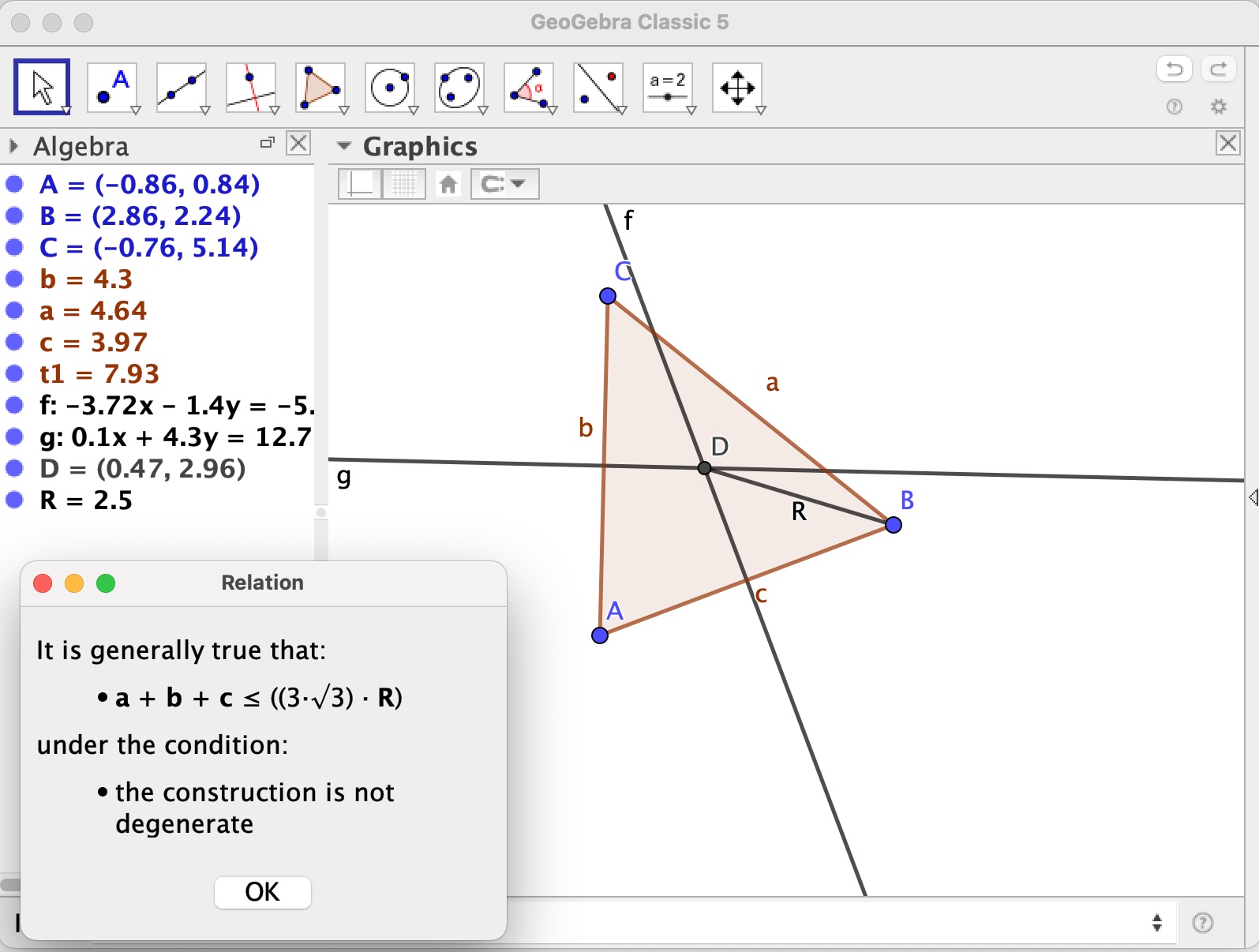Open Algebra view in separate window
This screenshot has height=952, width=1259.
pyautogui.click(x=267, y=143)
